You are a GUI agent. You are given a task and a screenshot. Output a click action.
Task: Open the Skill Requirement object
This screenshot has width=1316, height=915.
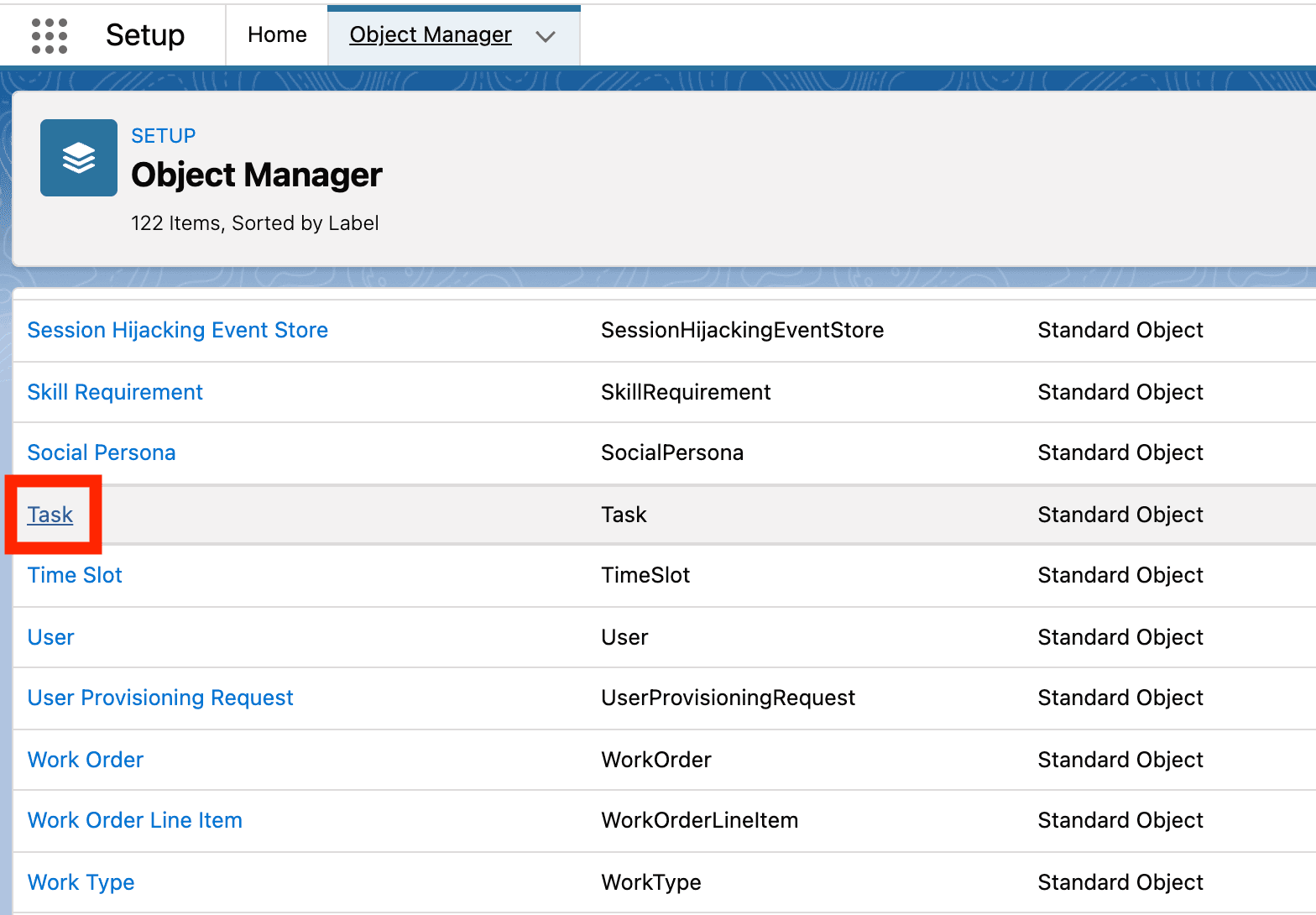115,392
